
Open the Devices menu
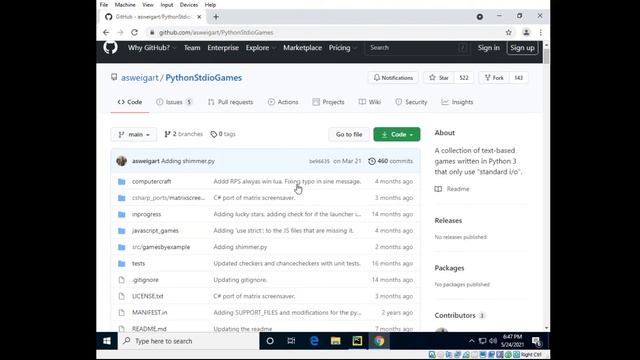(x=189, y=5)
